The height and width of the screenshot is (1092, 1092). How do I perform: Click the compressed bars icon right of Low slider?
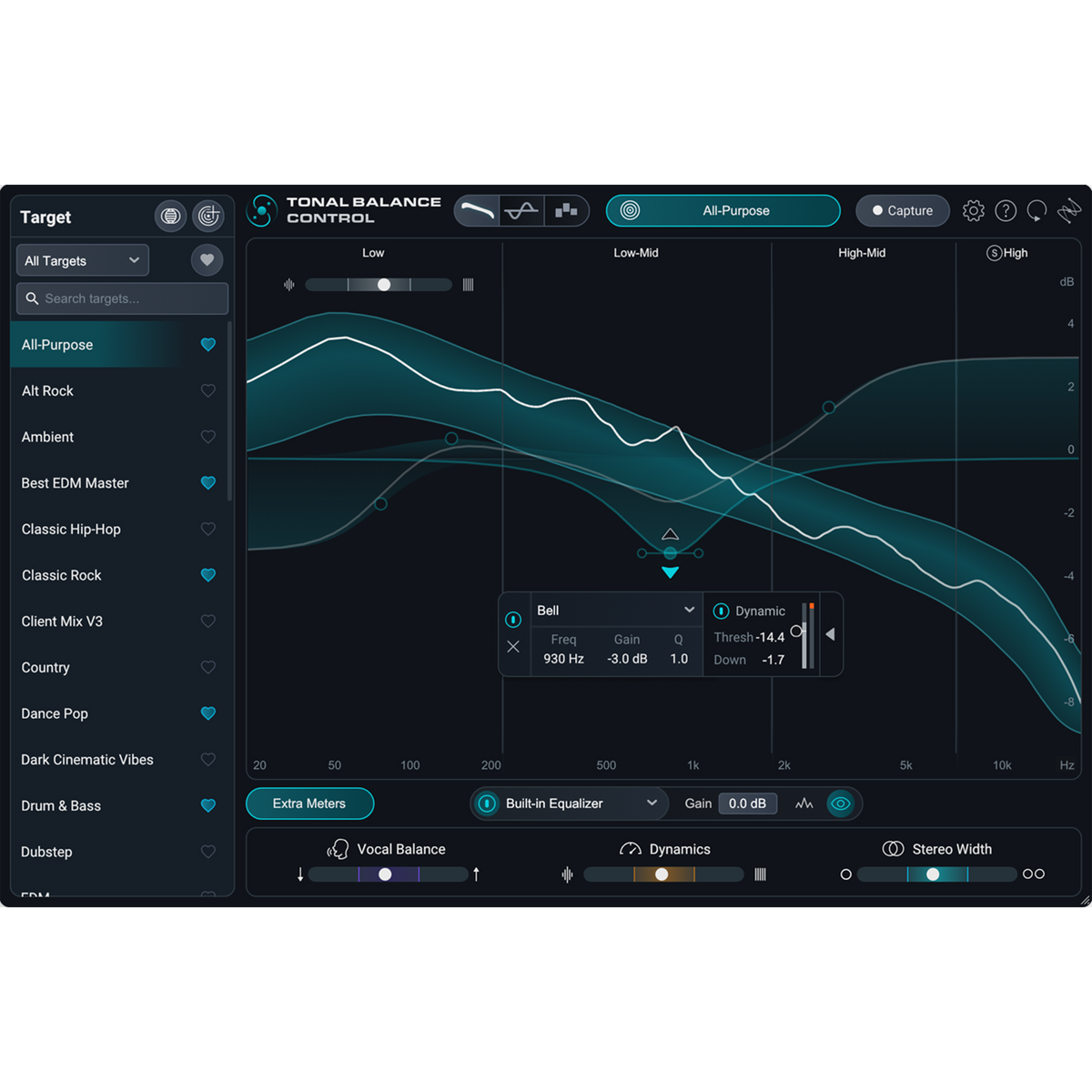[469, 285]
